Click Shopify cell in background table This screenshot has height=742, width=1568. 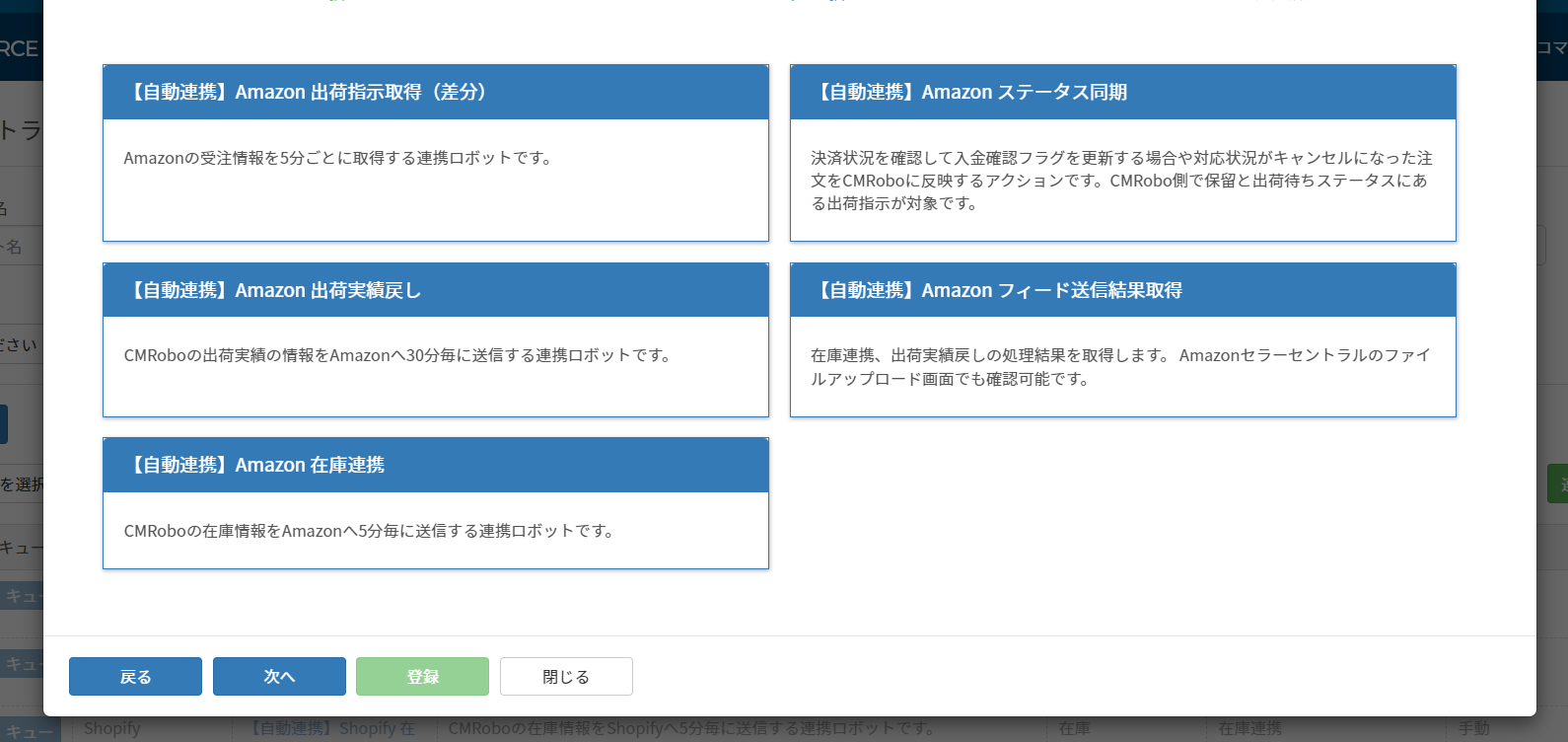pyautogui.click(x=112, y=728)
